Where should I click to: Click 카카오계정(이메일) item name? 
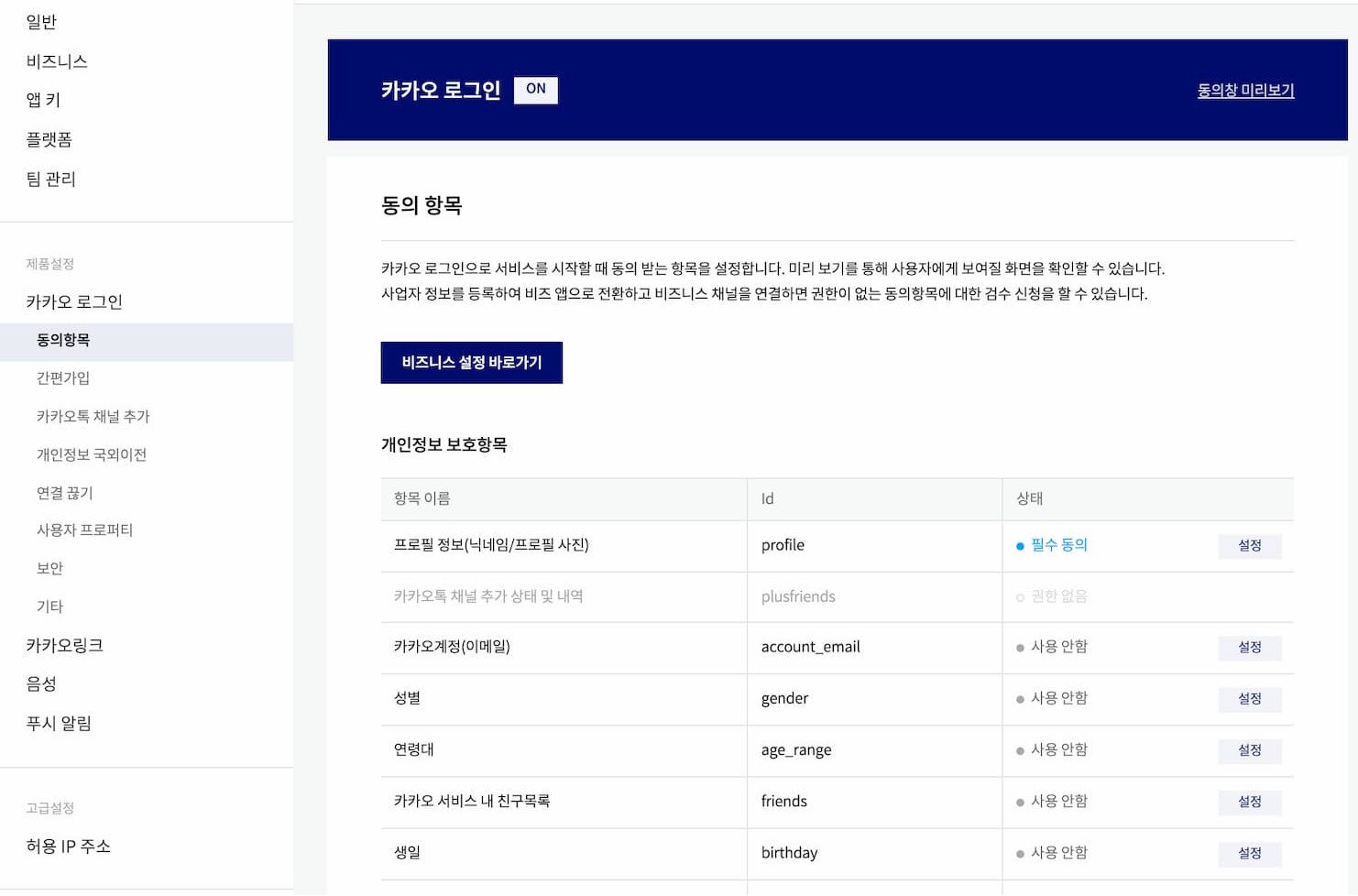coord(452,647)
